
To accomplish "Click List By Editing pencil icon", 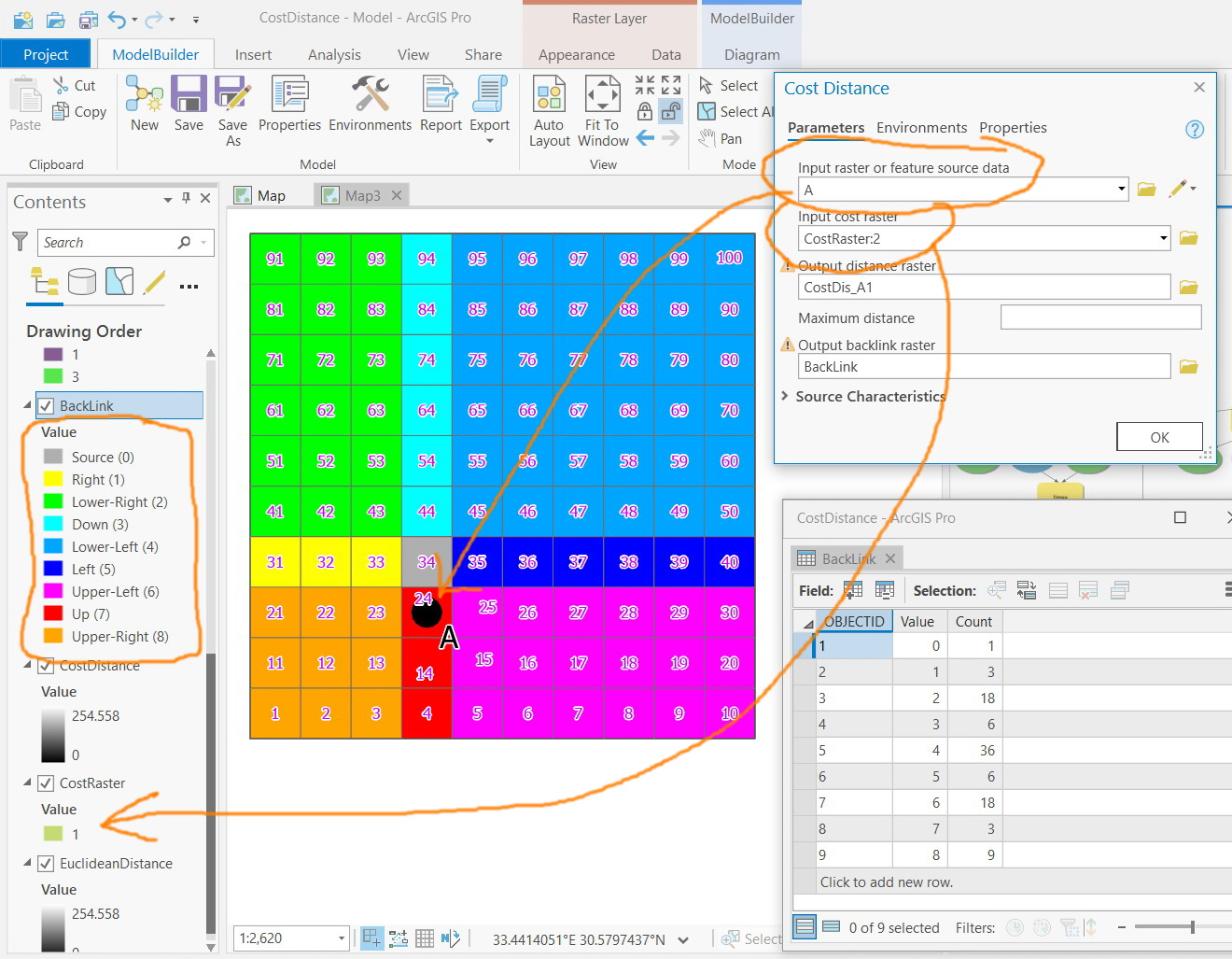I will [154, 281].
